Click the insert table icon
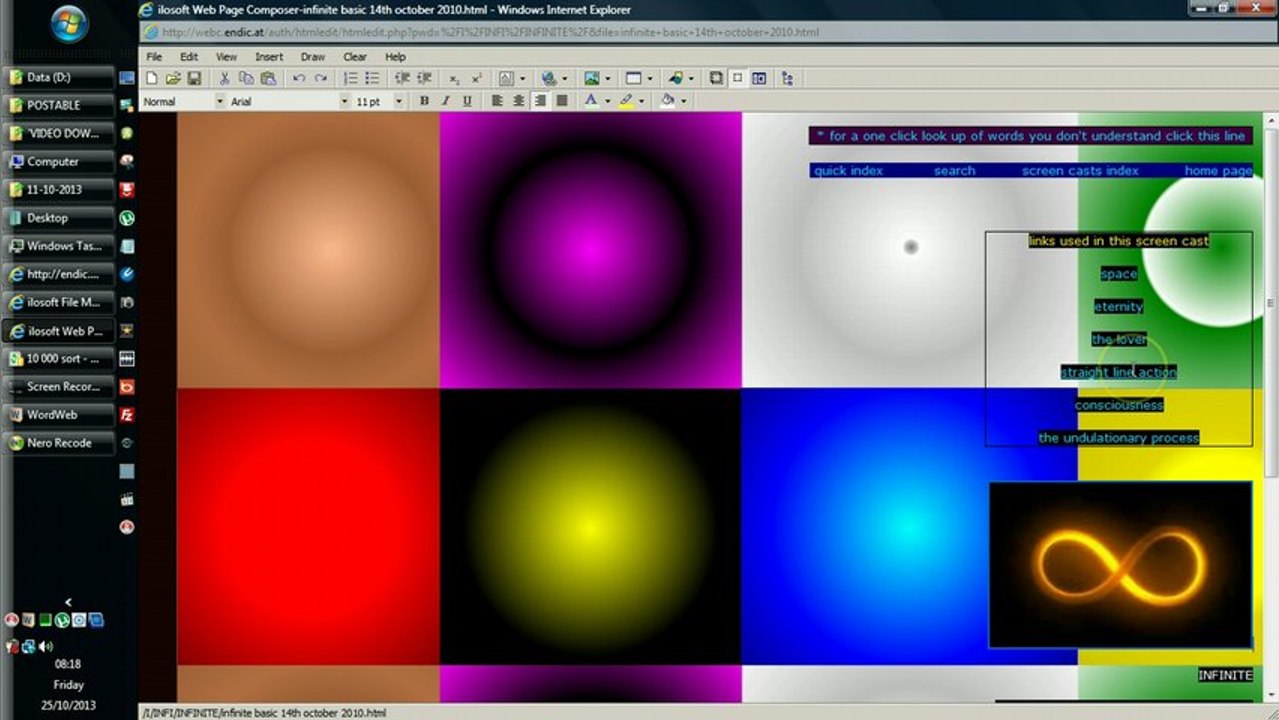This screenshot has height=720, width=1279. coord(633,78)
